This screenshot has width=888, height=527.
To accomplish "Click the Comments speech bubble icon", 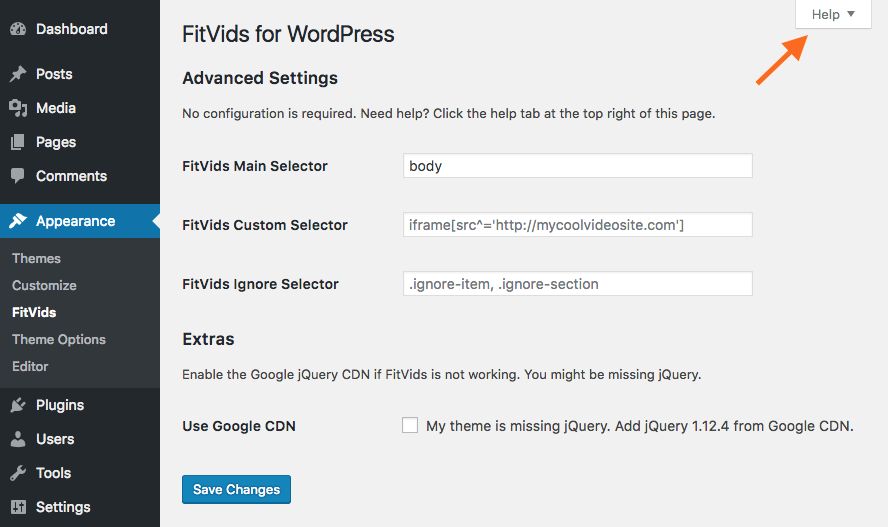I will (x=18, y=176).
